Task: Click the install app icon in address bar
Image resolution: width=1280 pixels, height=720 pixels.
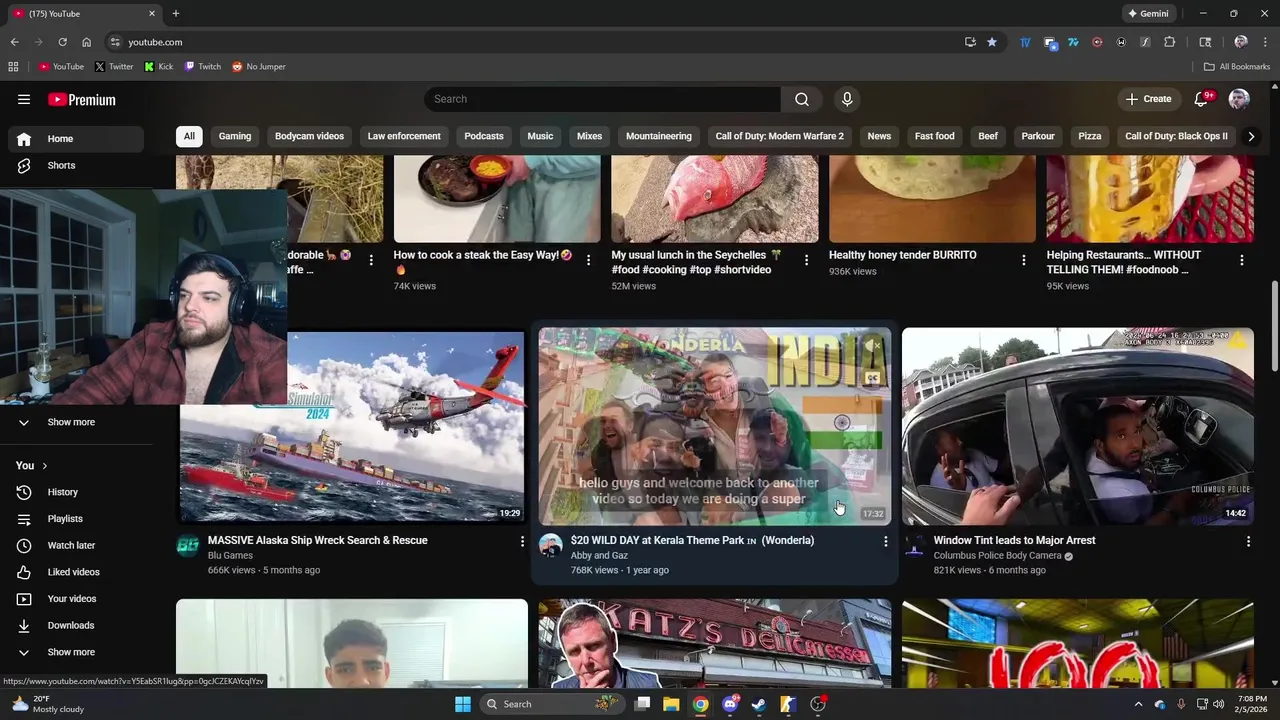Action: (x=970, y=42)
